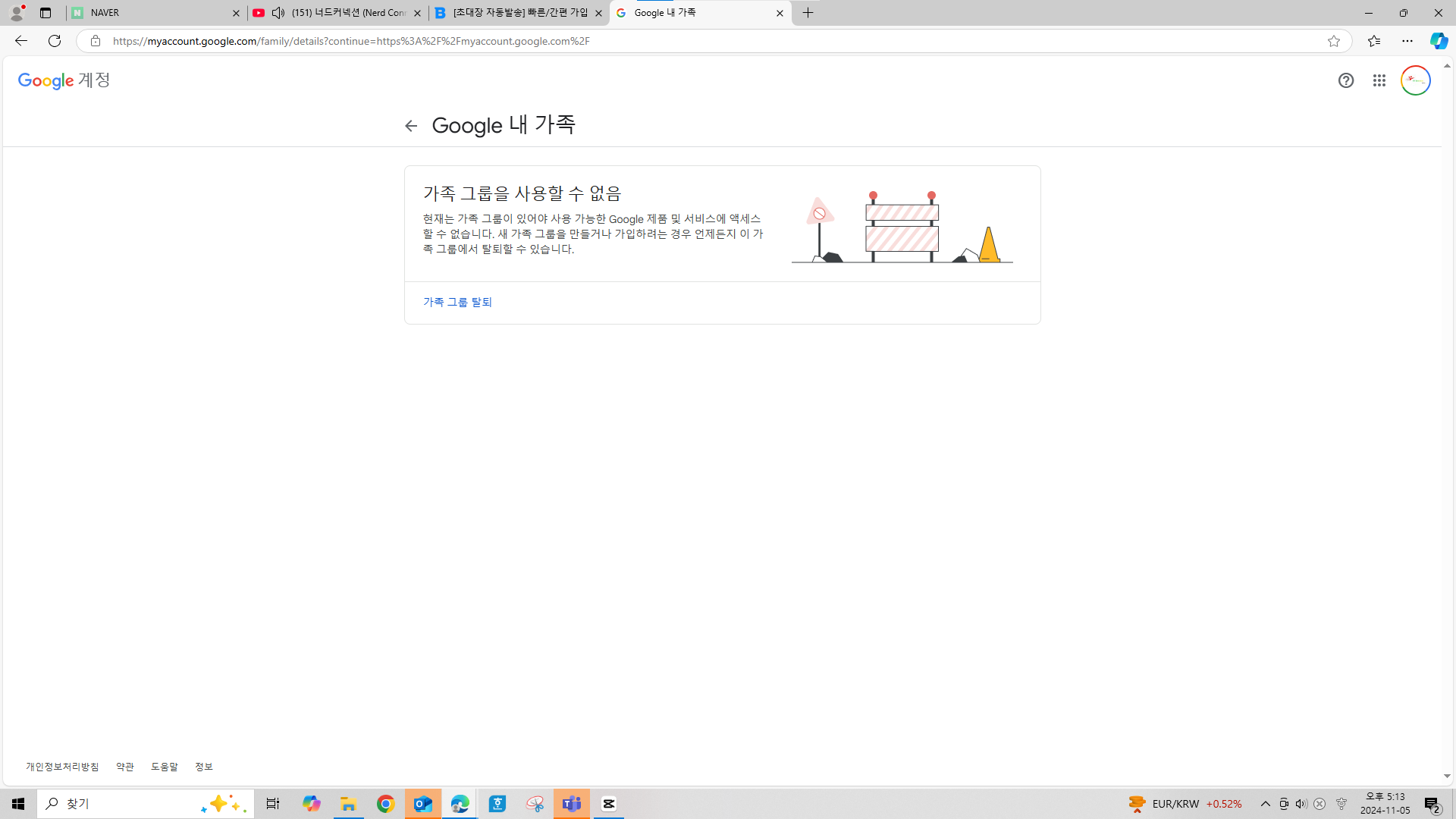Screen dimensions: 1456x819
Task: Open the 약관 footer link
Action: click(125, 767)
